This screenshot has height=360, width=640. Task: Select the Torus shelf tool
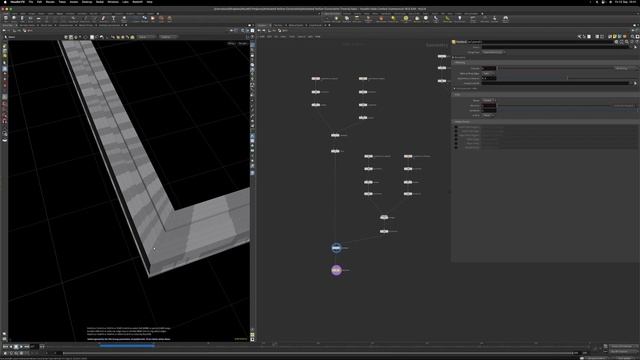30,18
